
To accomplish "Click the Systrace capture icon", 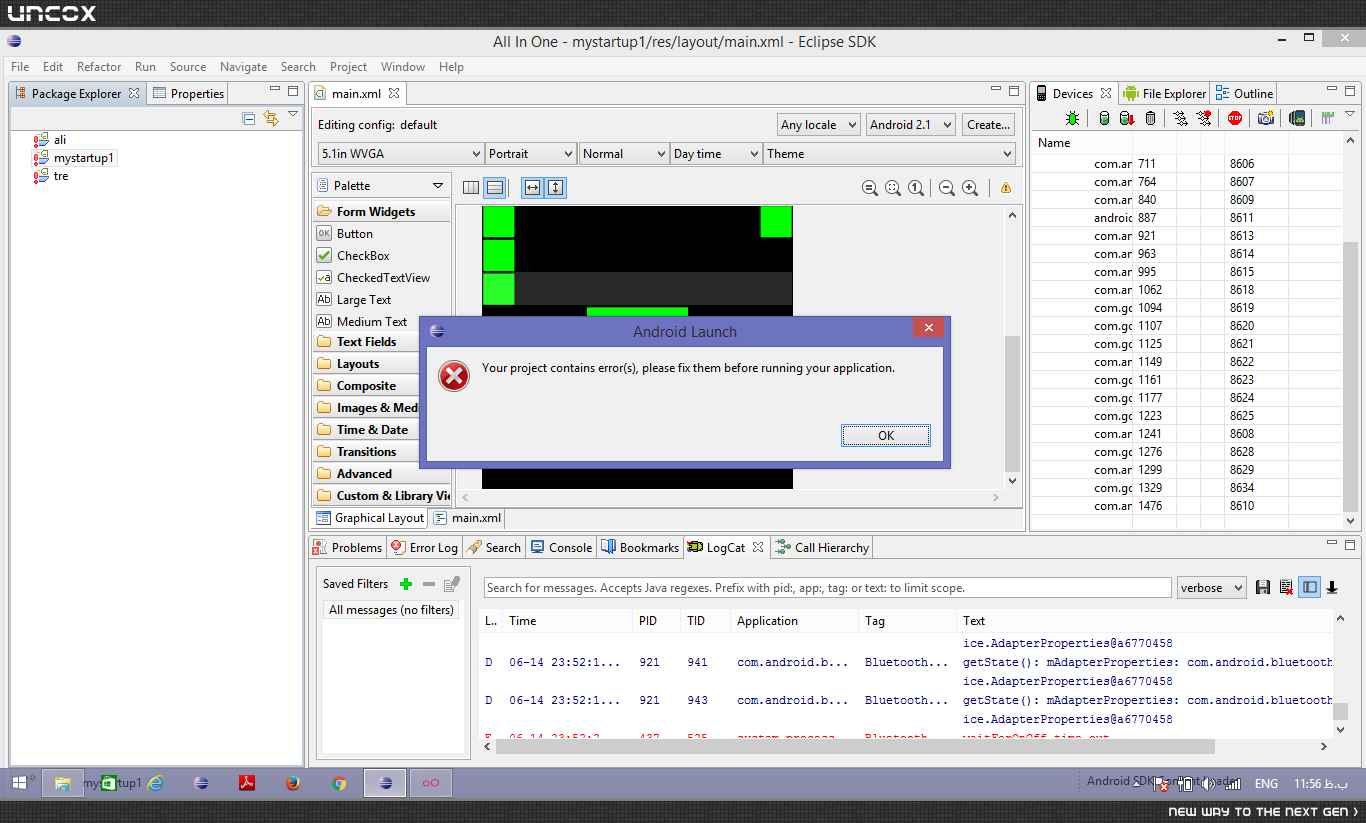I will (1328, 118).
